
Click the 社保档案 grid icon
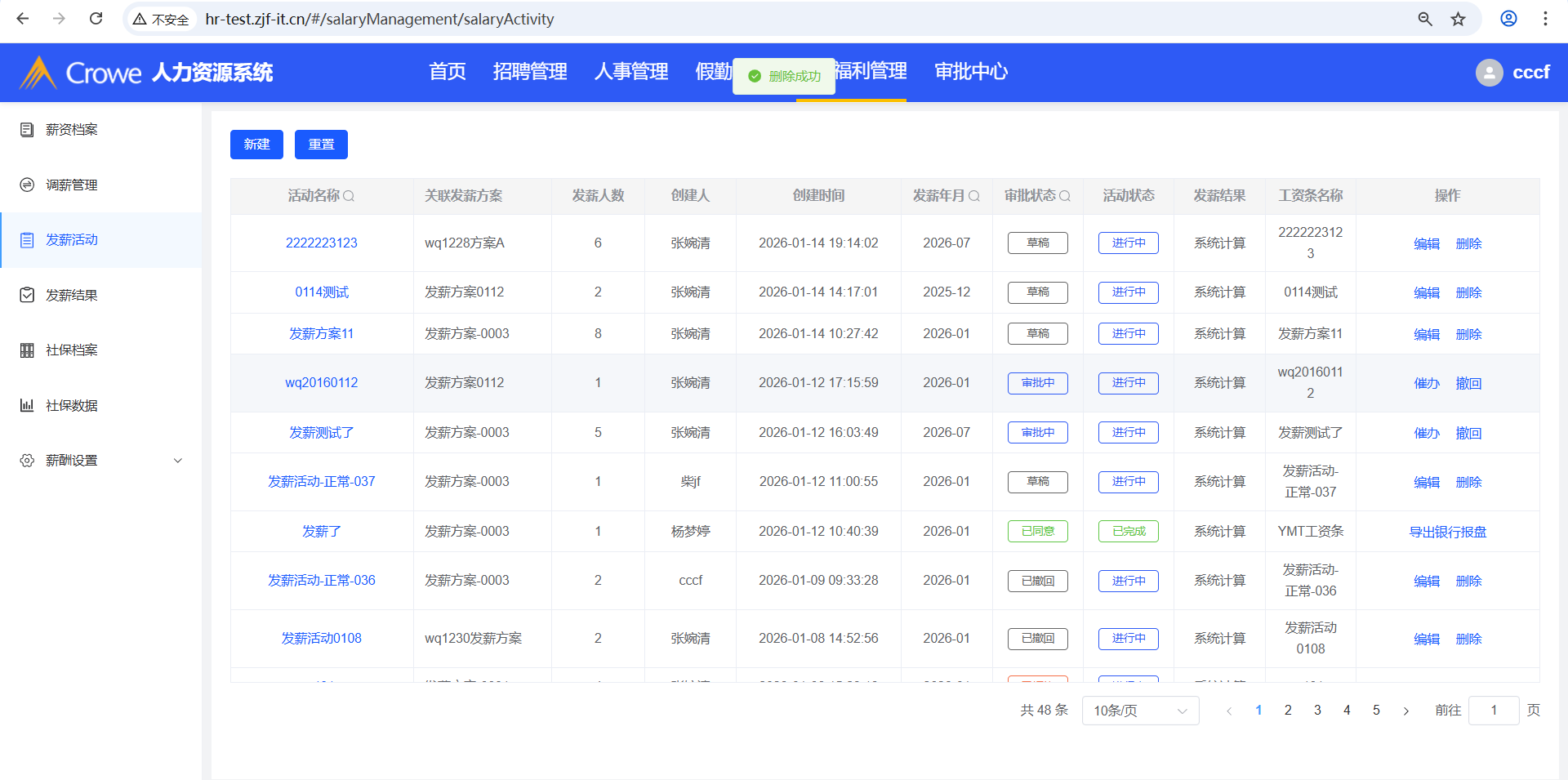click(27, 350)
